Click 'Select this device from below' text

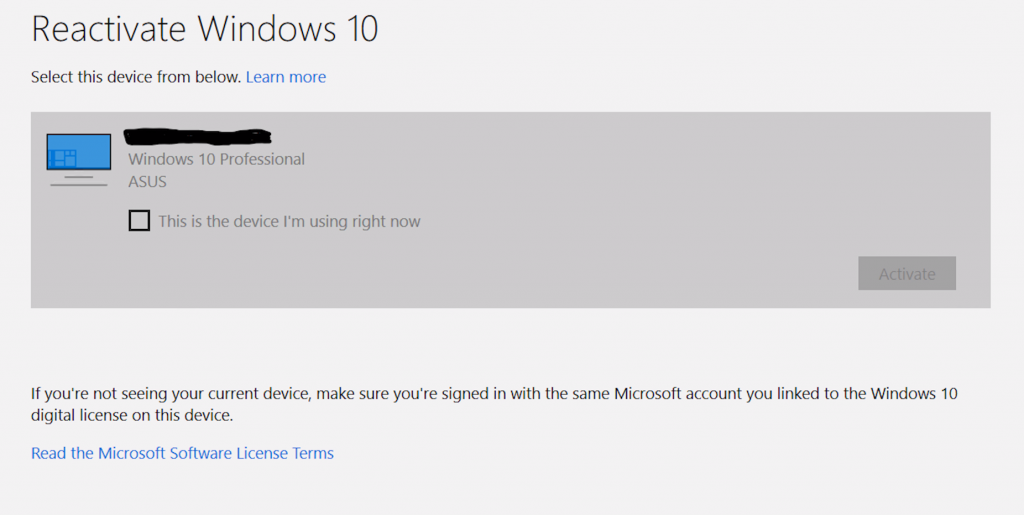tap(136, 77)
